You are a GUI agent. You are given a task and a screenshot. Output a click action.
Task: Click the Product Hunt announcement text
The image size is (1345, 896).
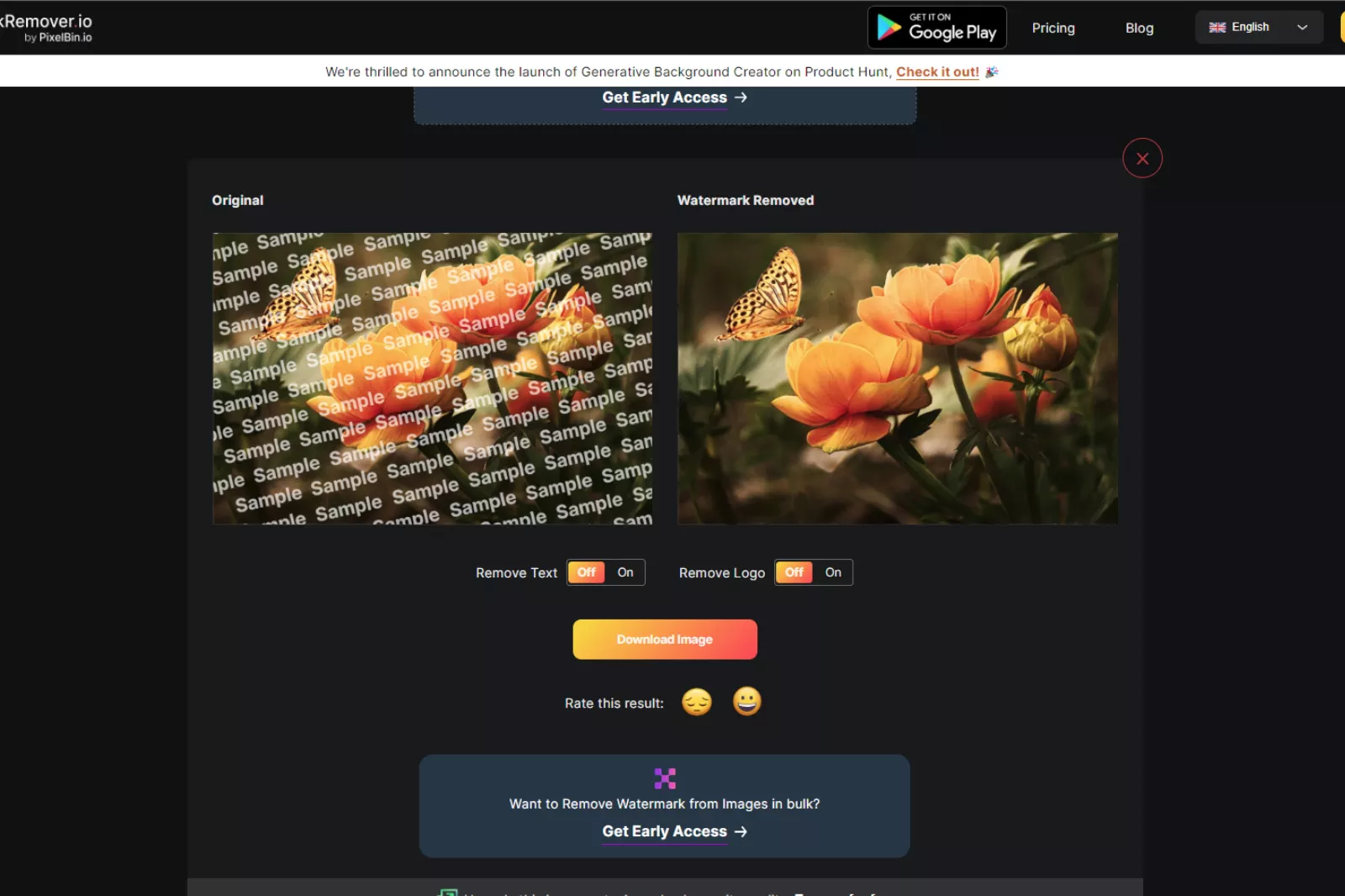coord(609,72)
